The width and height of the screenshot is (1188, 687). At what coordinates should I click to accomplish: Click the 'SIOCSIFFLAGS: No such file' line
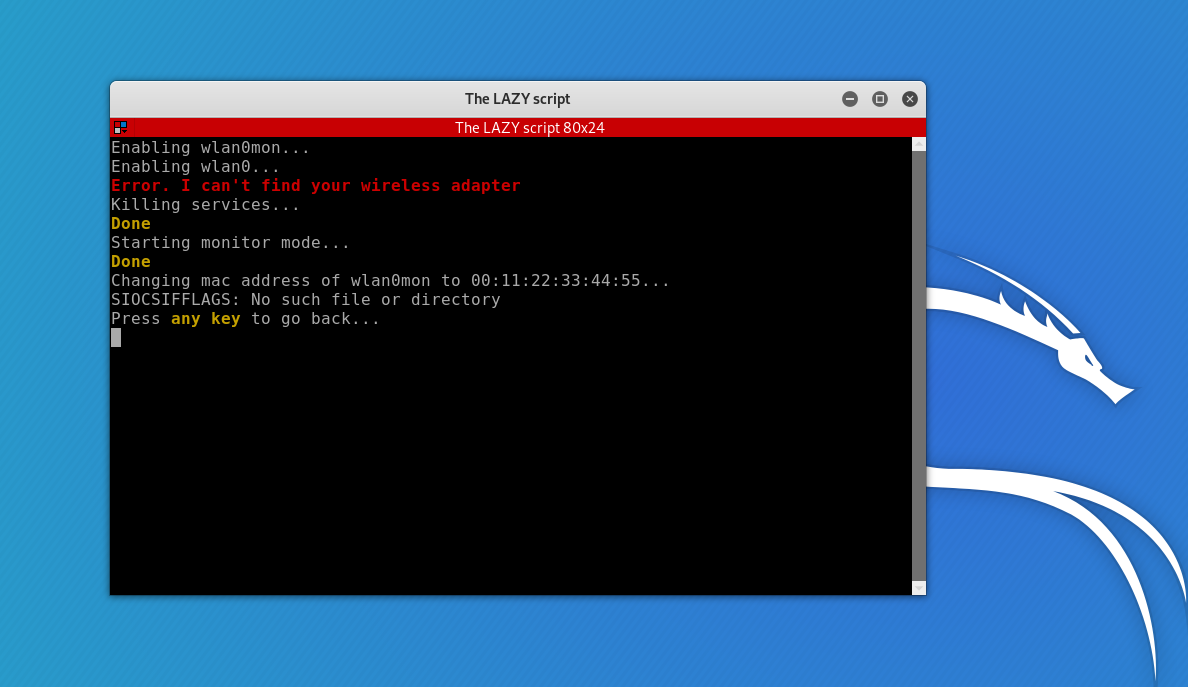click(x=306, y=299)
